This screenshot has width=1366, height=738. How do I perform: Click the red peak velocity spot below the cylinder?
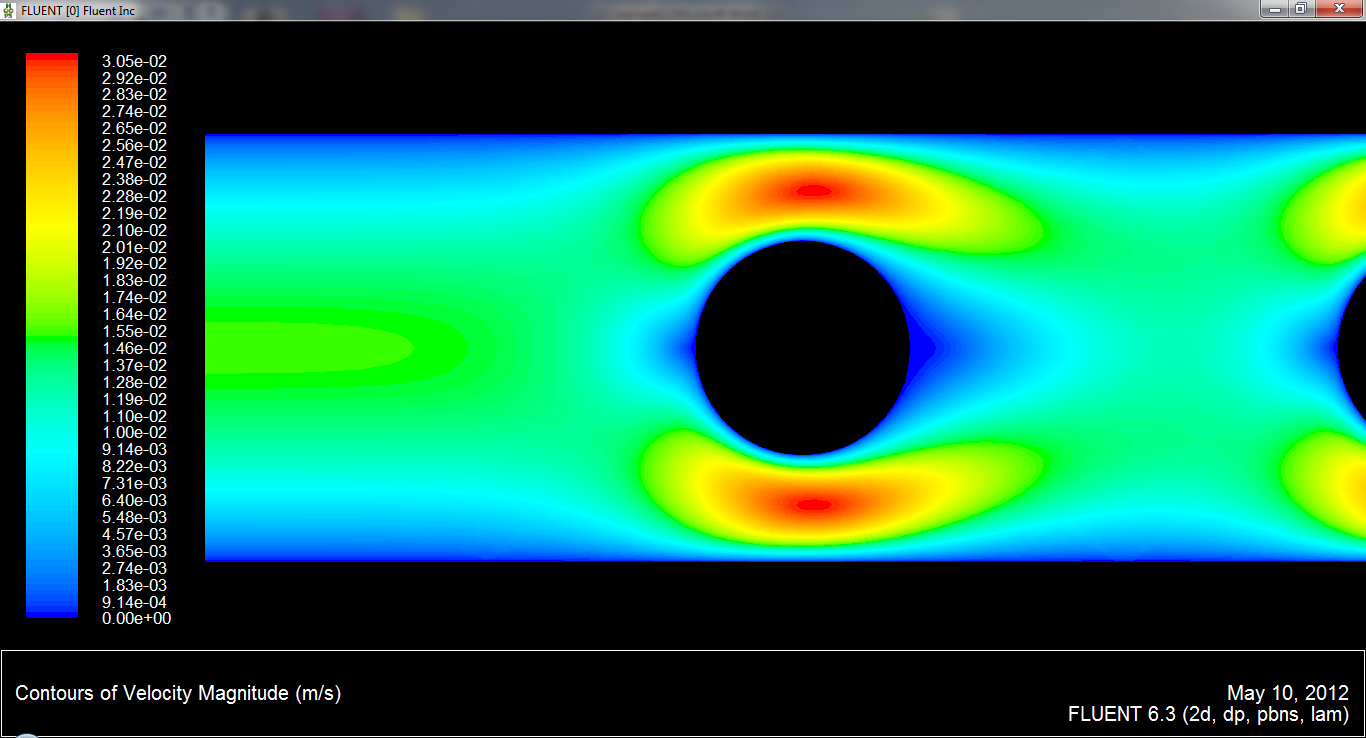coord(813,505)
